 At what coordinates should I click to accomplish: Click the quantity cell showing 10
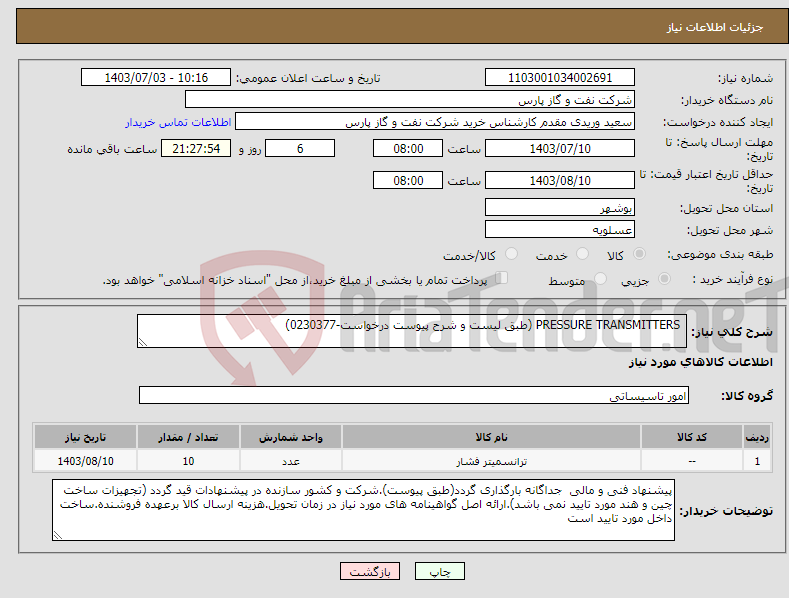(188, 461)
